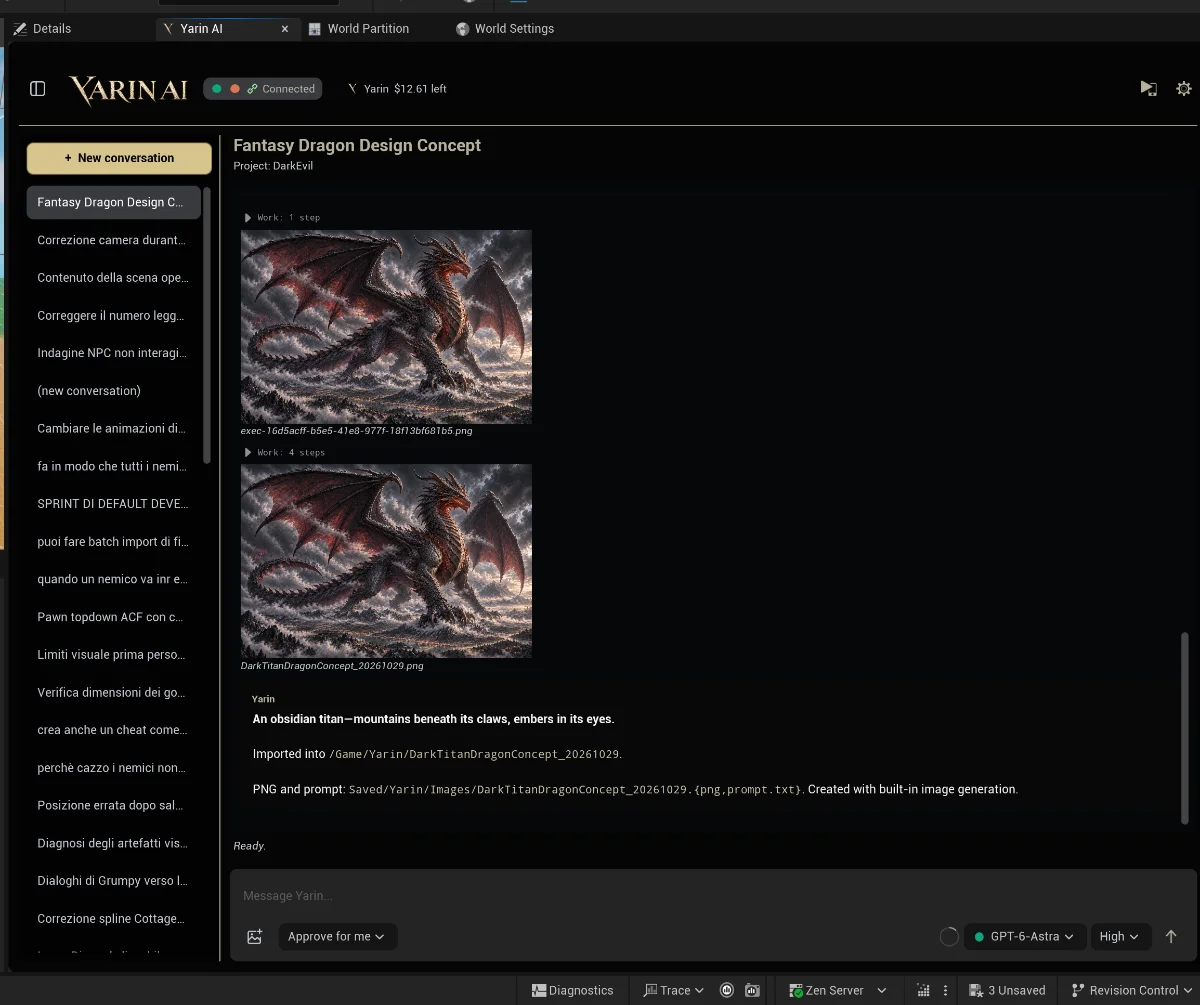Open the Indagine NPC non interagi... conversation
The height and width of the screenshot is (1005, 1200).
(x=114, y=353)
